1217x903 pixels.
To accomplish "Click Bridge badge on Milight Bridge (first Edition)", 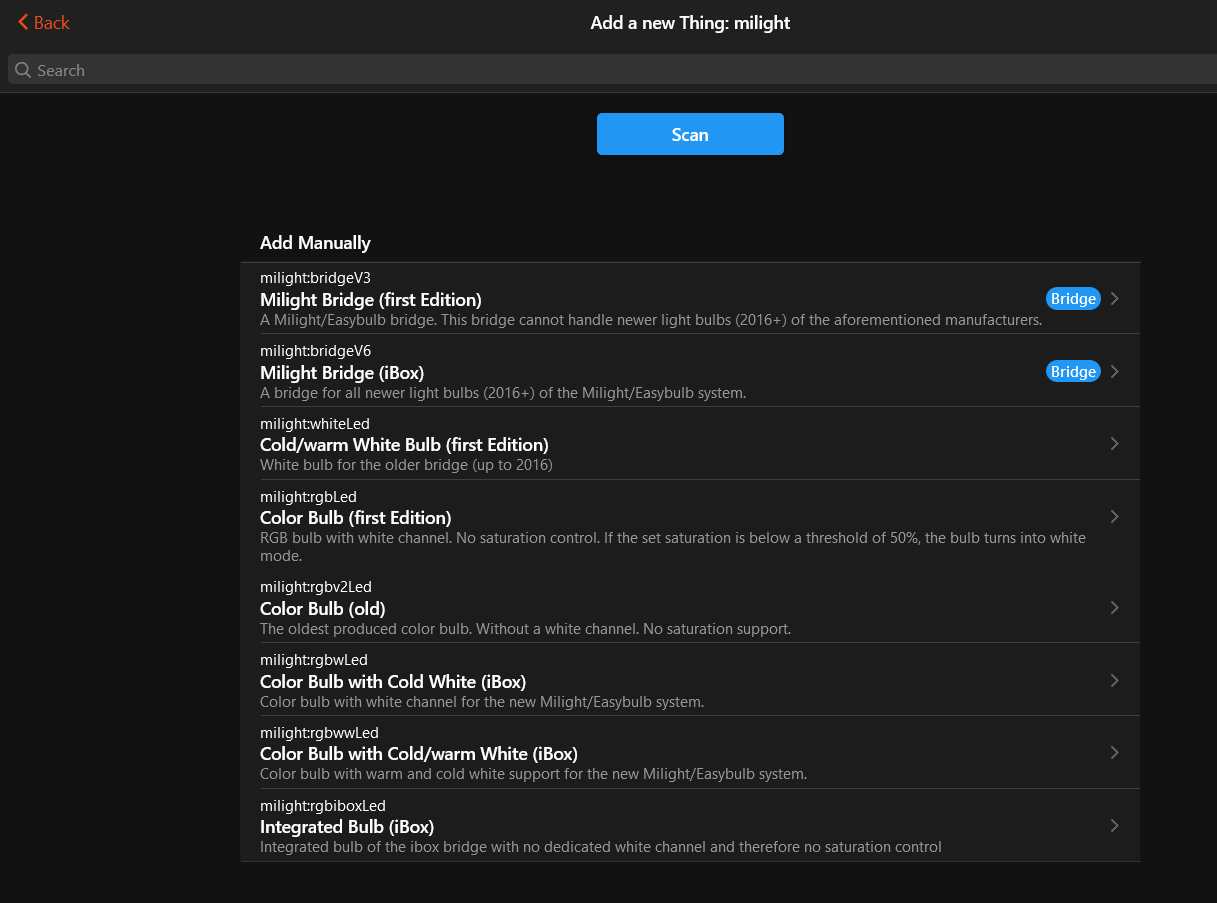I will 1073,299.
